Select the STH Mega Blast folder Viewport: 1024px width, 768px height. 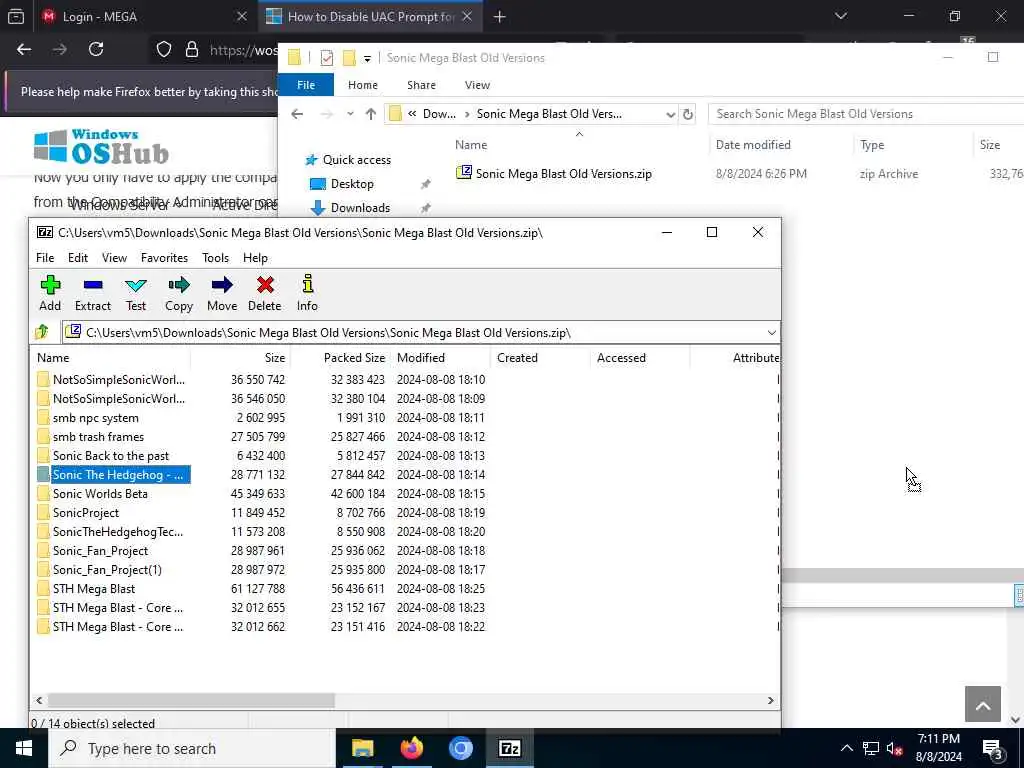coord(93,588)
